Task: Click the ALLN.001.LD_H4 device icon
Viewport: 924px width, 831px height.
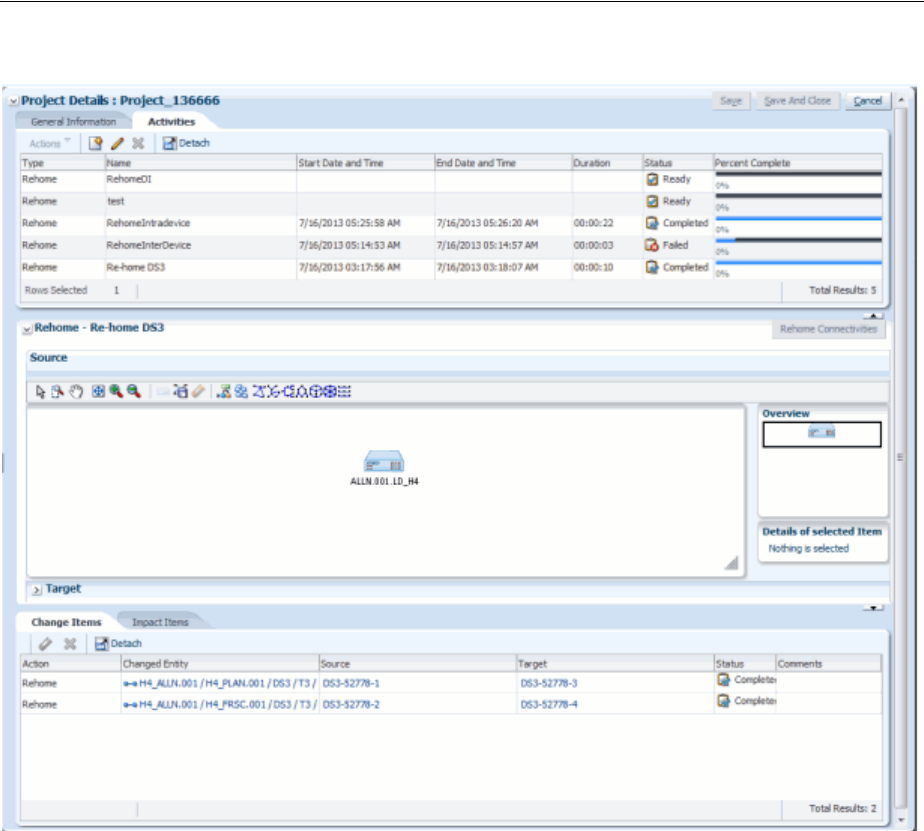Action: point(384,461)
